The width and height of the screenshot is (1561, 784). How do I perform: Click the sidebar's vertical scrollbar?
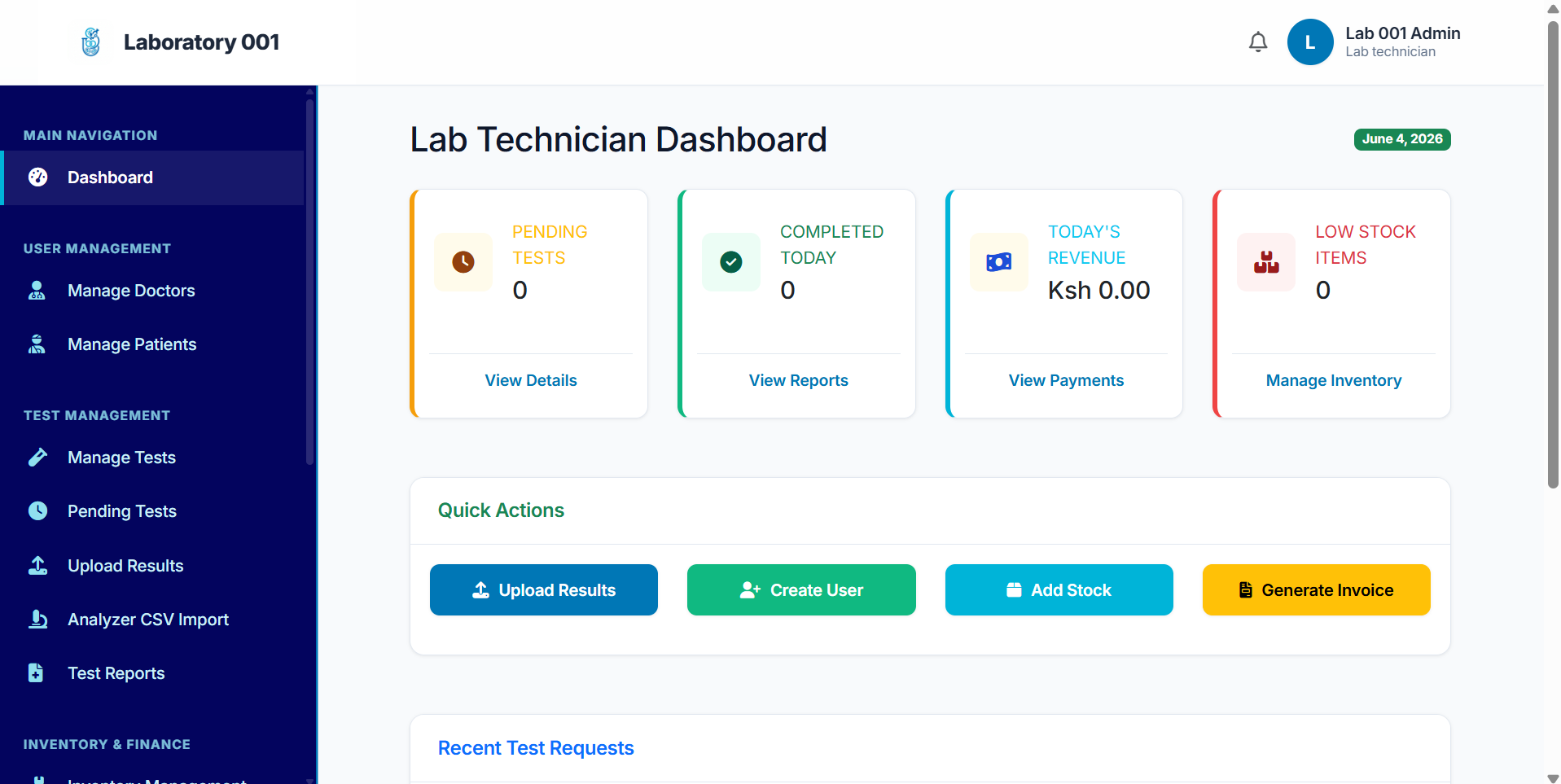[x=309, y=282]
